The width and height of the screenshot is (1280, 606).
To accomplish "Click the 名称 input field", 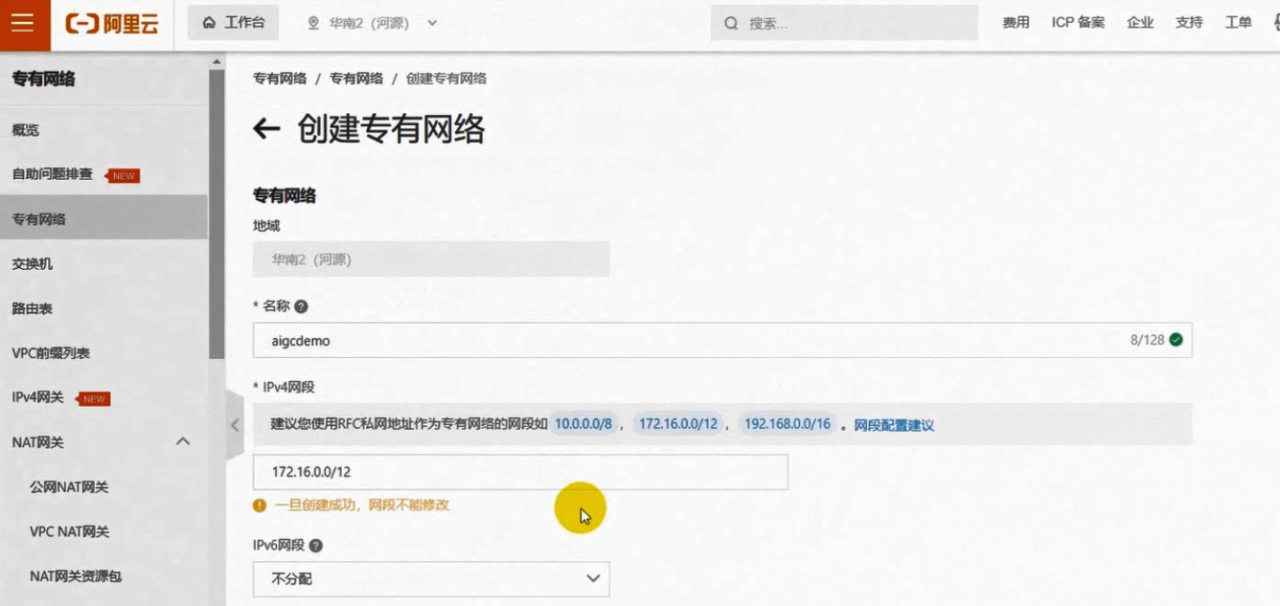I will [690, 340].
